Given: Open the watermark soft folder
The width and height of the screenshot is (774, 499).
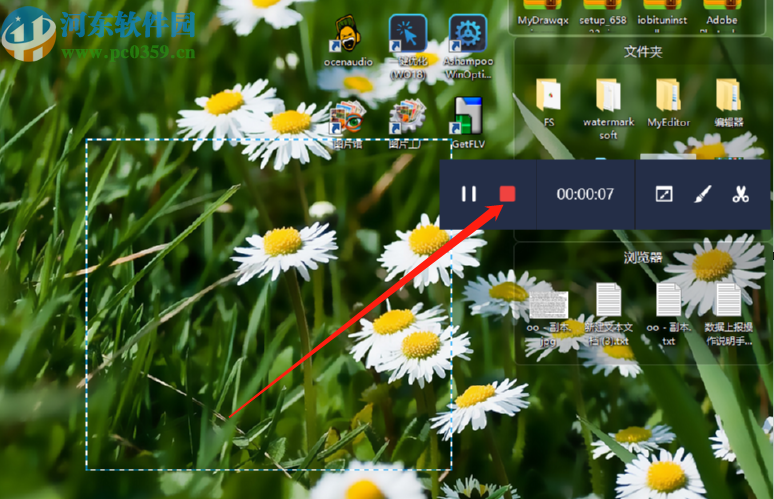Looking at the screenshot, I should (608, 109).
